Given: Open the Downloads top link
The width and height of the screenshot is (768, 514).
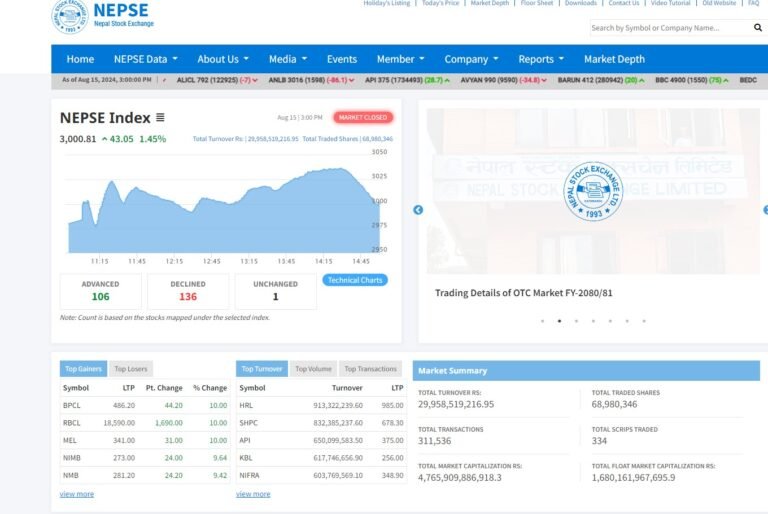Looking at the screenshot, I should click(581, 3).
